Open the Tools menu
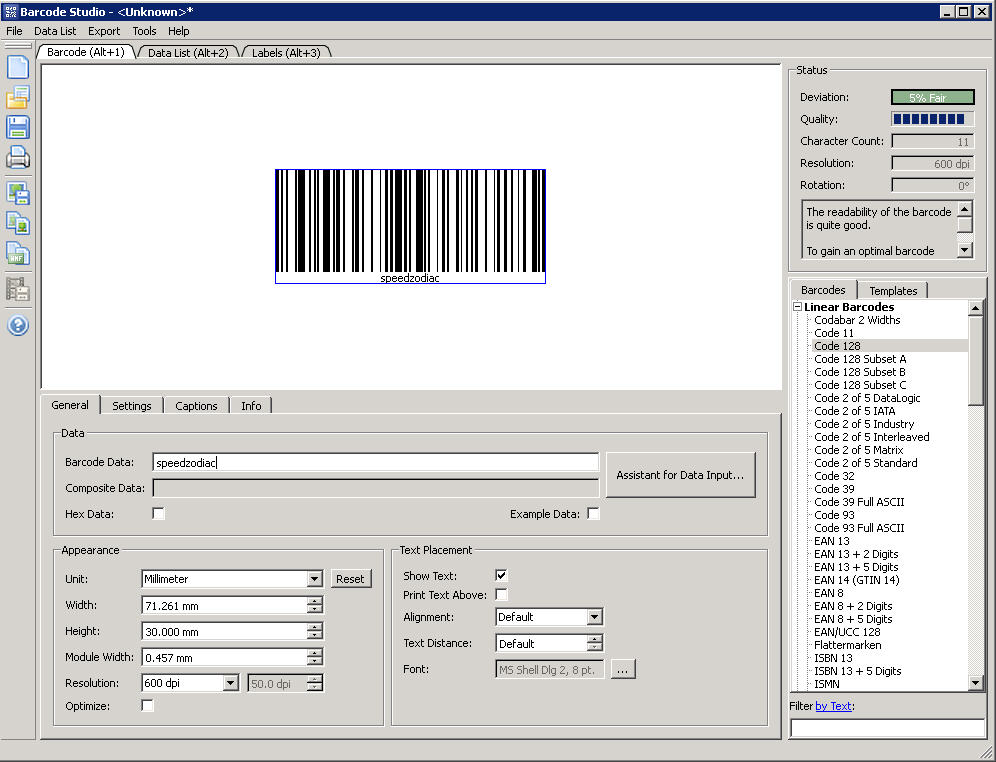996x762 pixels. pyautogui.click(x=144, y=31)
